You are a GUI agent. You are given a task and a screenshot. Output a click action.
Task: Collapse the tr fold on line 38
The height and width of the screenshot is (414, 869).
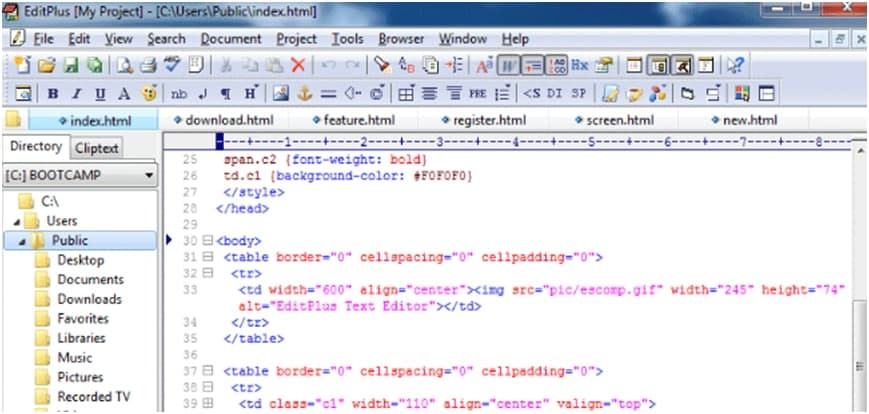point(208,387)
